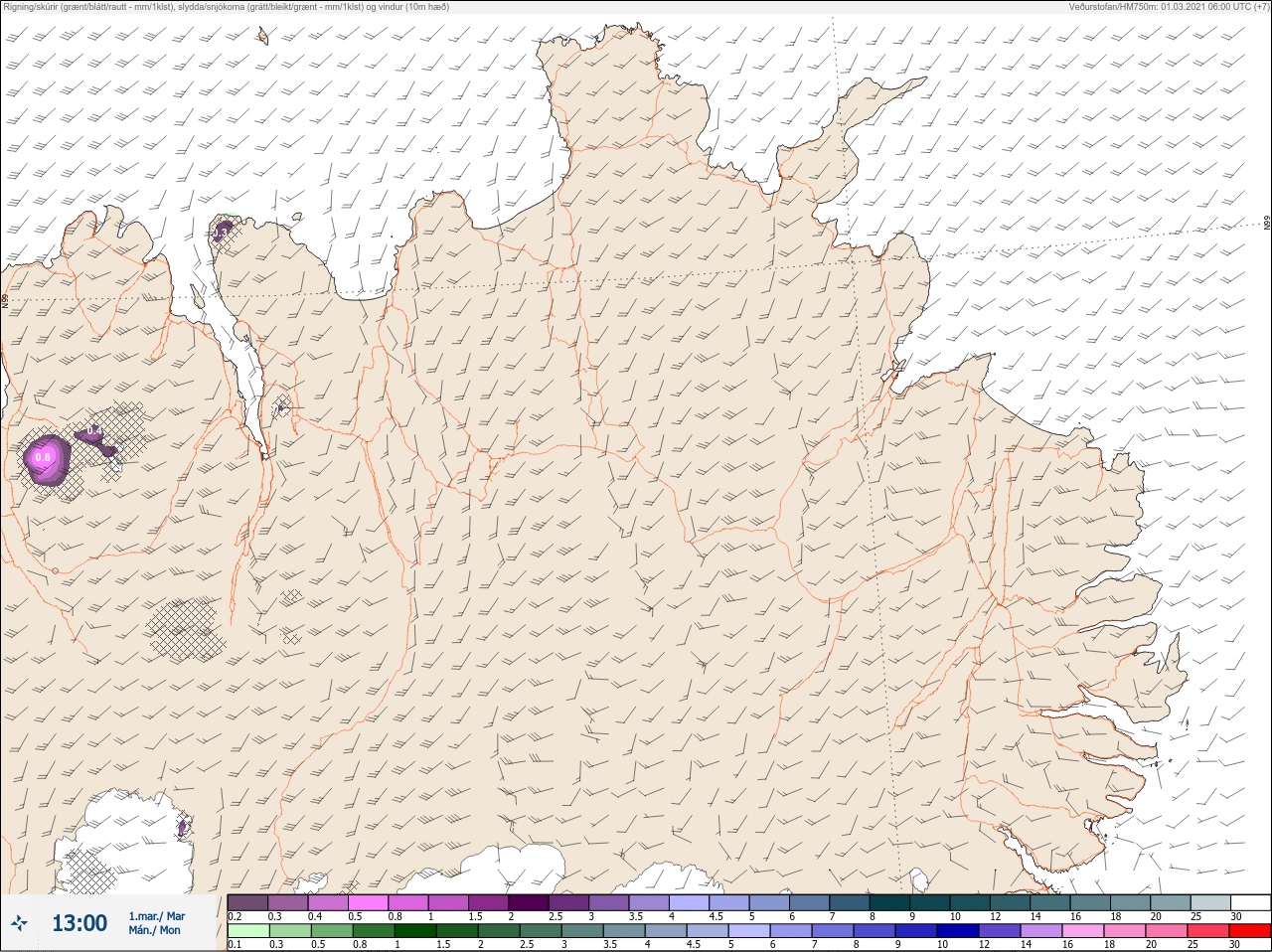Viewport: 1272px width, 952px height.
Task: Pick the dark blue lower-scale swatch between 10 and 12
Action: 959,931
